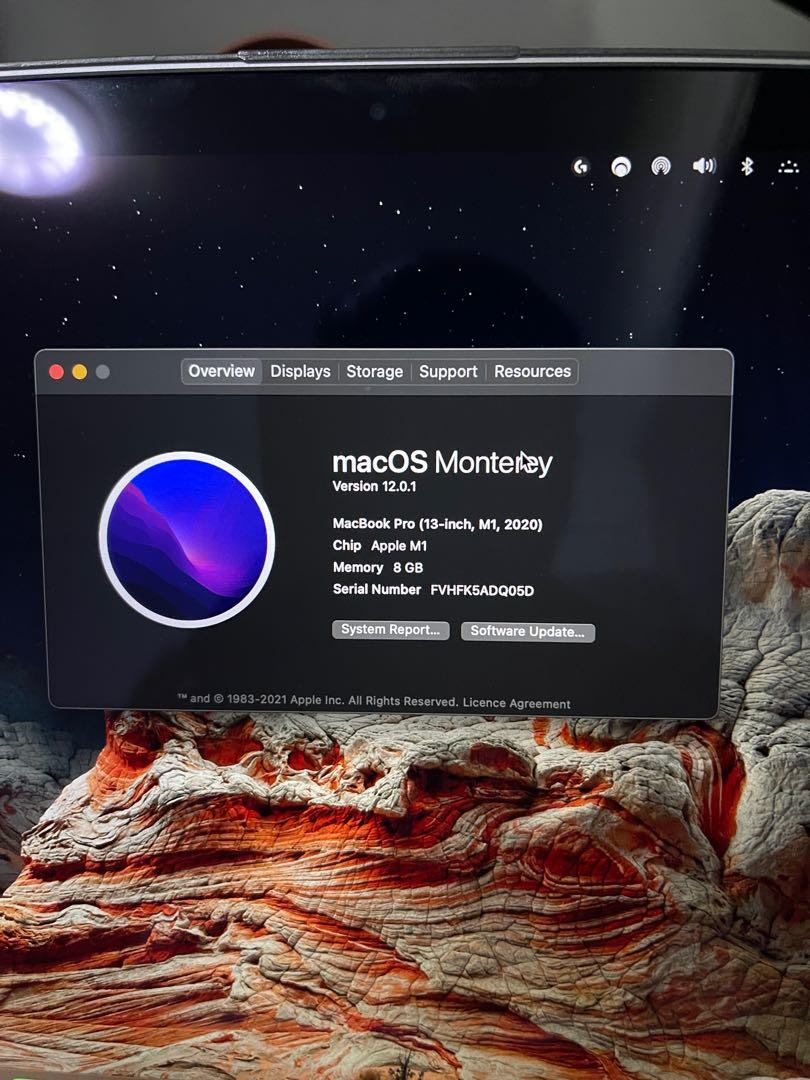Click the volume speaker icon in menu bar
This screenshot has height=1080, width=810.
[703, 166]
